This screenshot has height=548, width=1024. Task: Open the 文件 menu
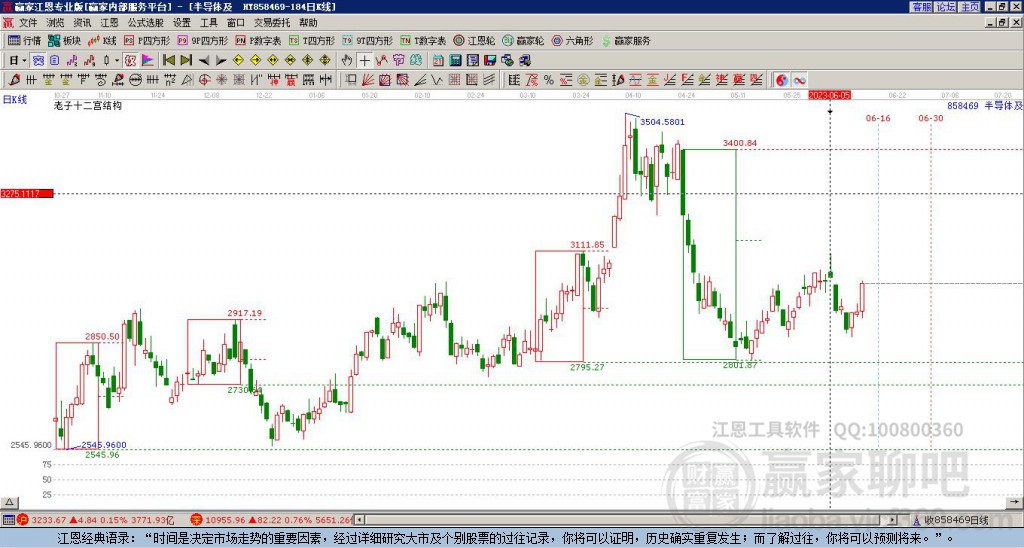(x=28, y=23)
